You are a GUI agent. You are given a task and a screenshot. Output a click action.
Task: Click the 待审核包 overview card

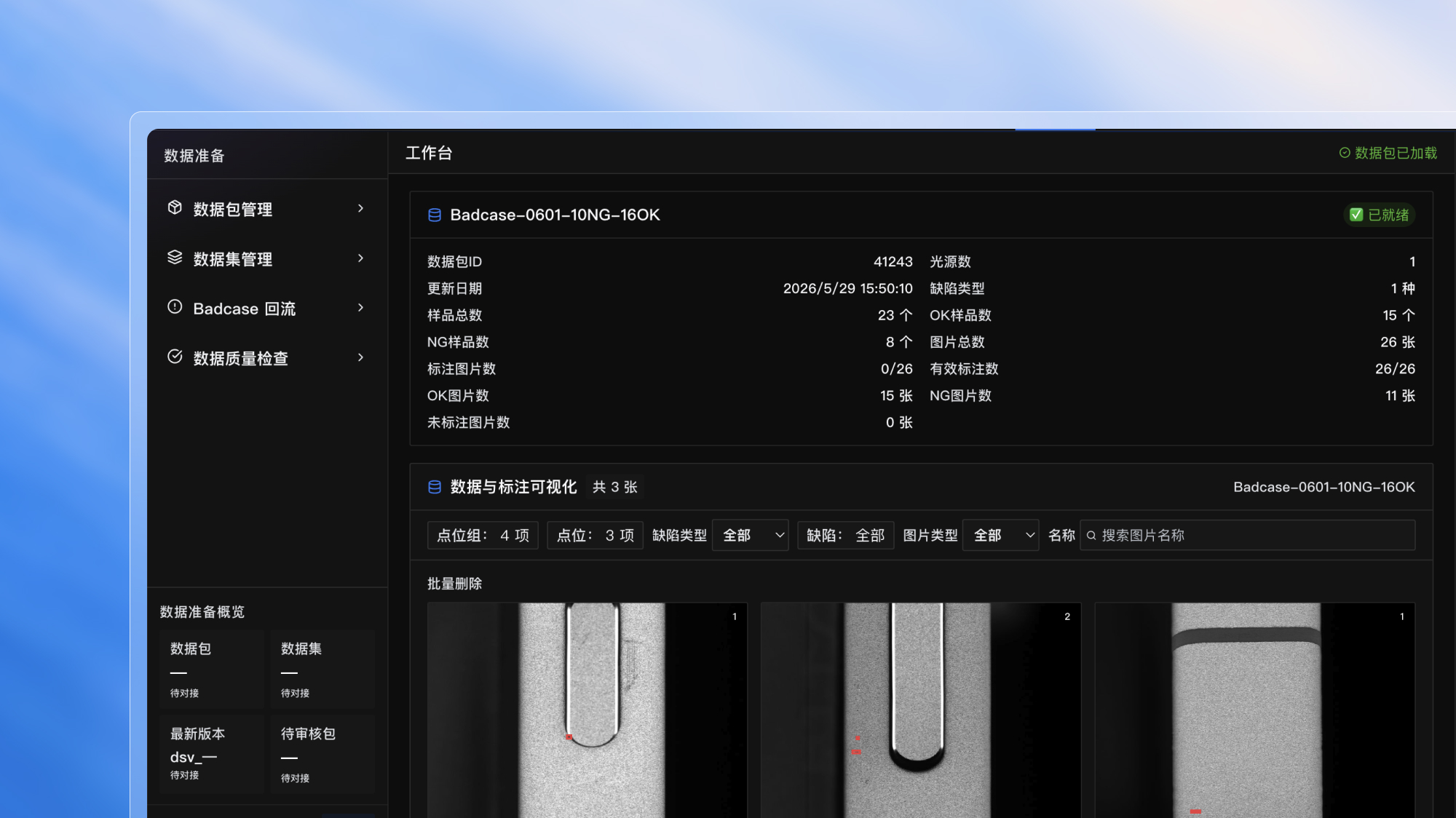click(x=323, y=754)
